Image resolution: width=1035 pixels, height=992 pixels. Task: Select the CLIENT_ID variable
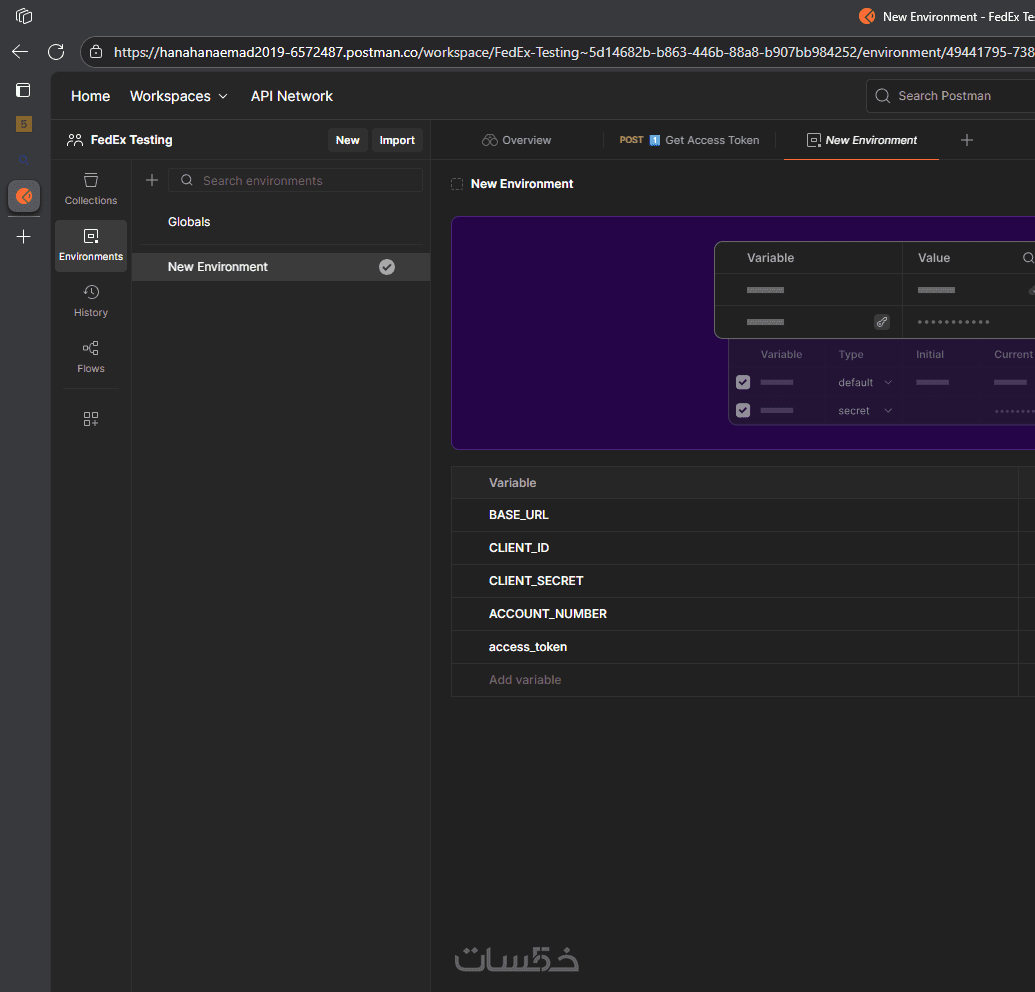click(x=519, y=548)
